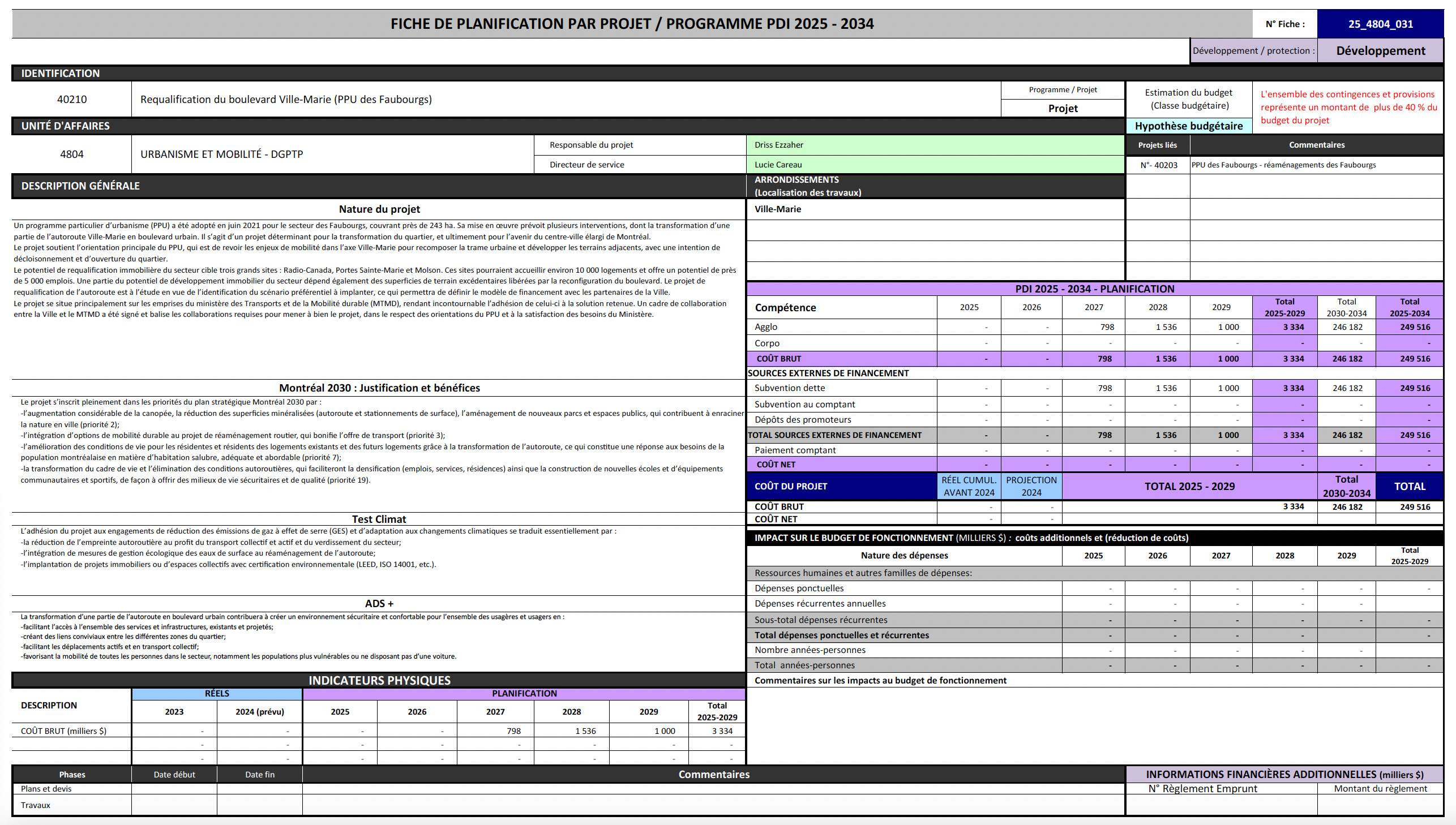Click the PDI 2025 - 2034 - PLANIFICATION header
Screen dimensions: 1456x825
coord(1094,289)
